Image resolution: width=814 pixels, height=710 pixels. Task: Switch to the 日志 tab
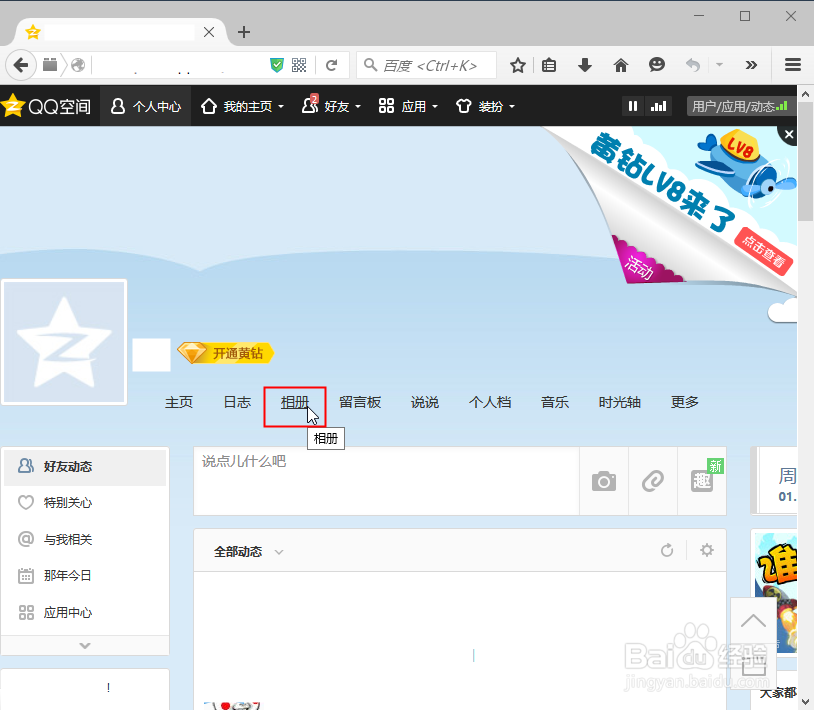tap(237, 402)
